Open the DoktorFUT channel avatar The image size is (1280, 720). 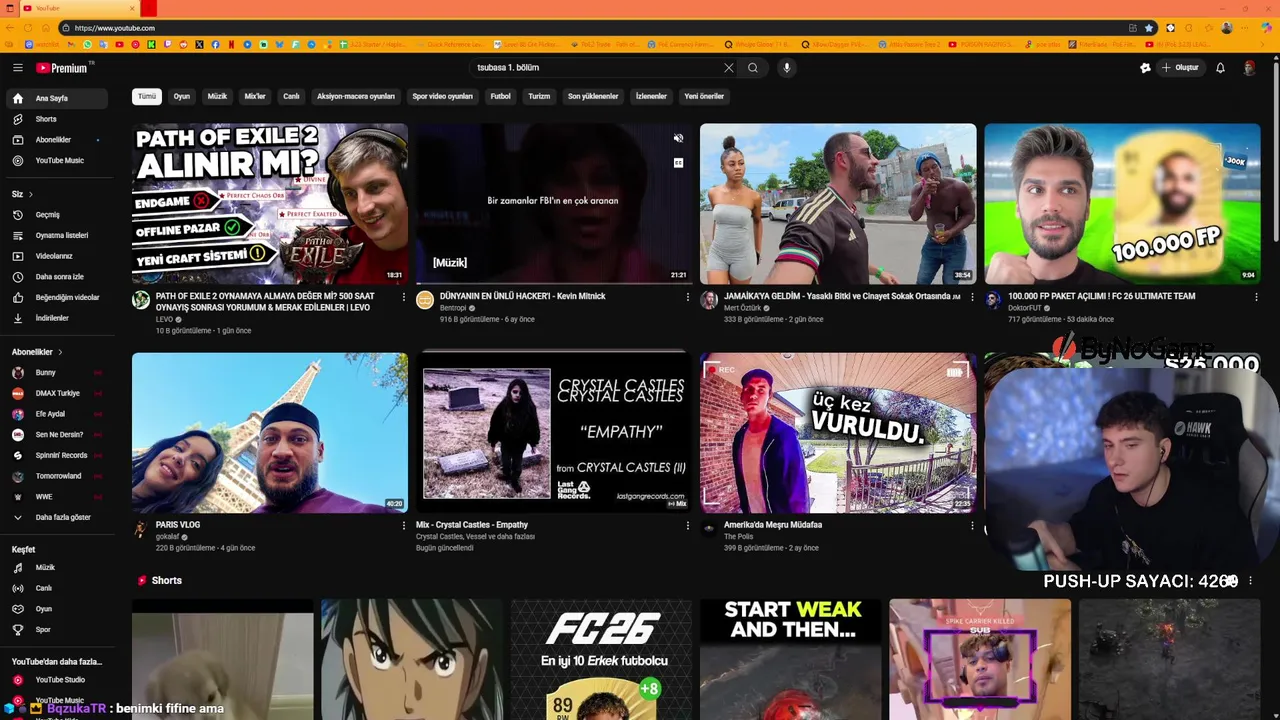[993, 300]
